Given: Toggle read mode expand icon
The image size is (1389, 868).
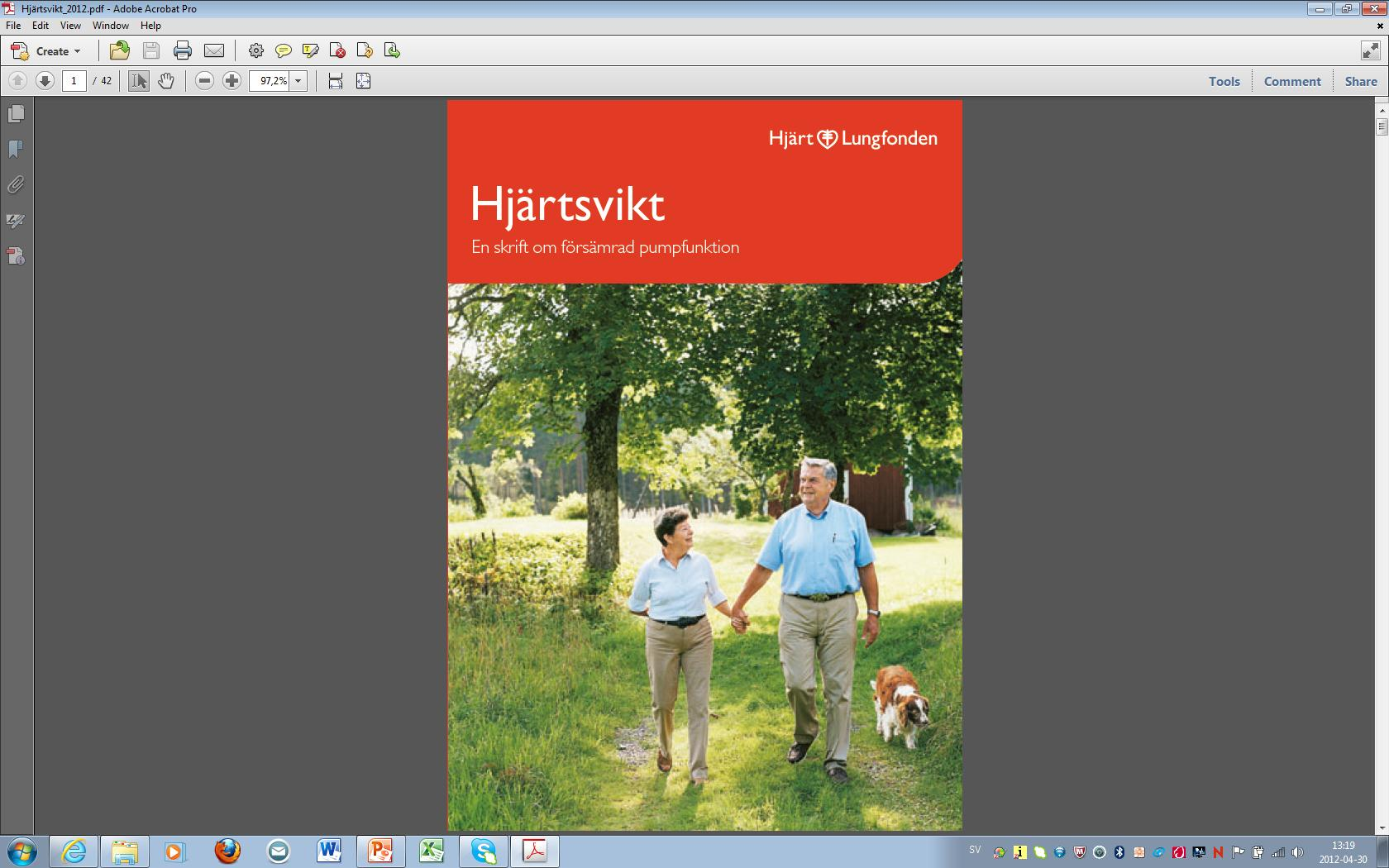Looking at the screenshot, I should tap(1370, 51).
